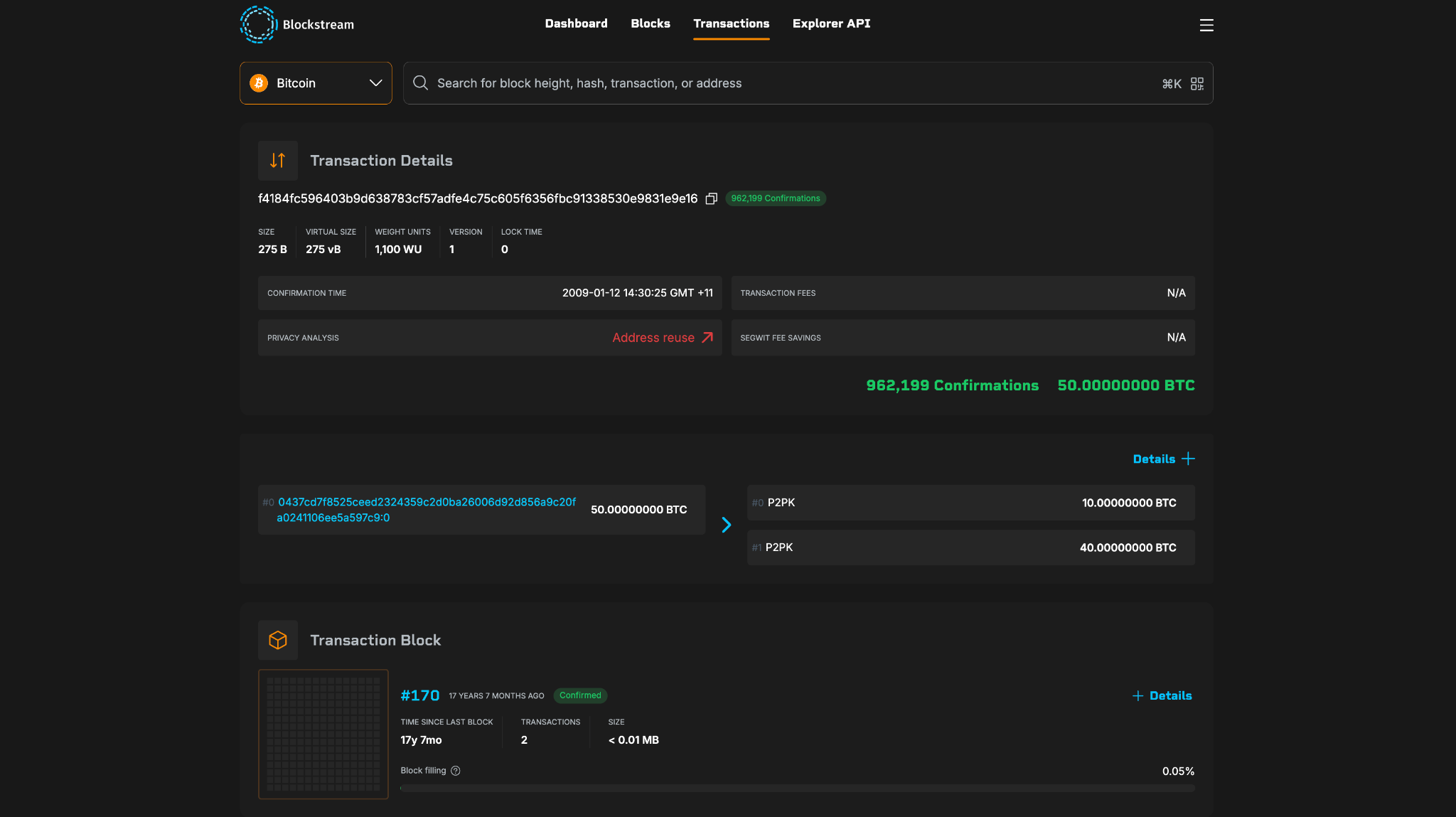Click the 17 YEARS 7 MONTHS AGO label

(496, 696)
